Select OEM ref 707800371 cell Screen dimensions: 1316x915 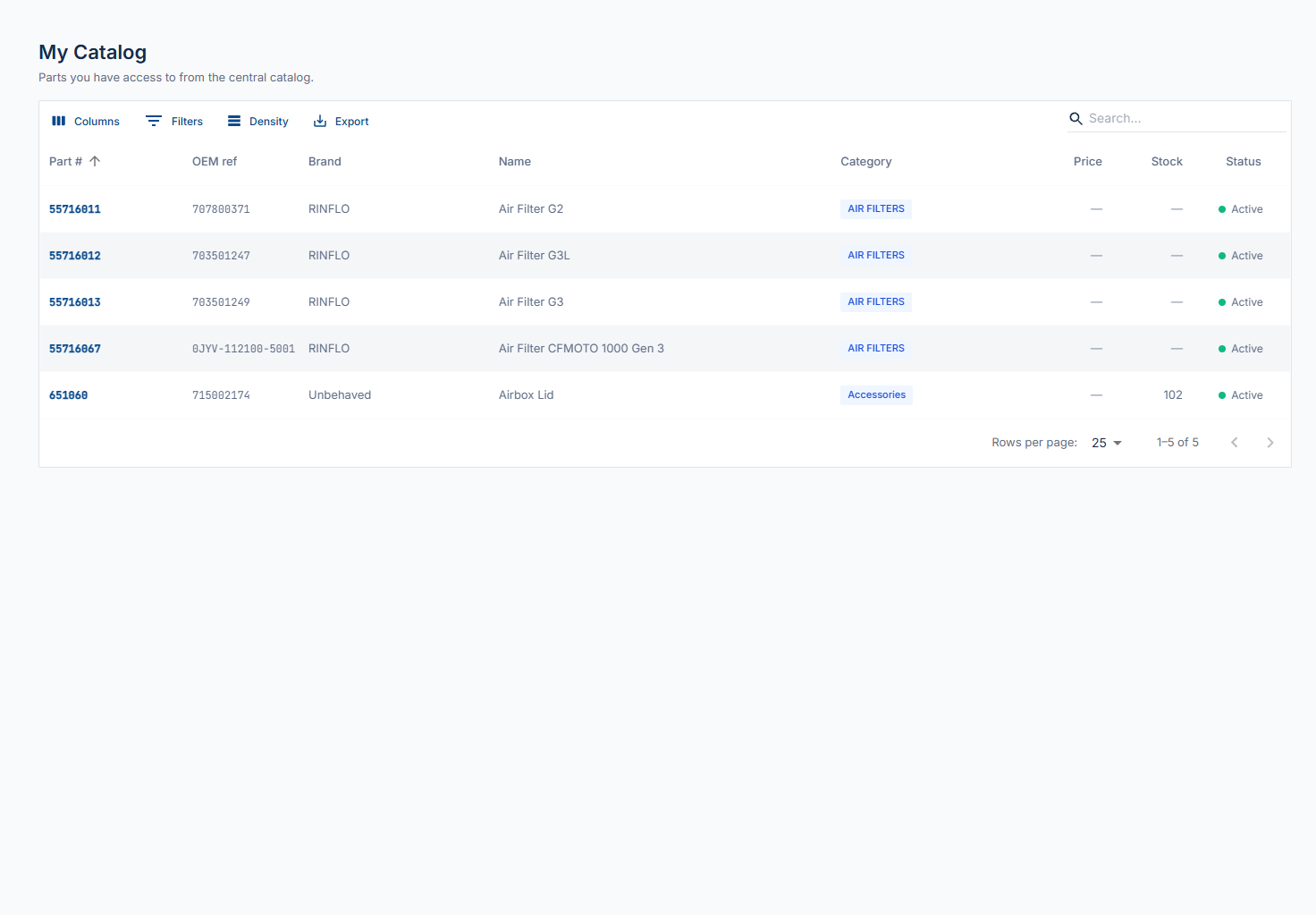pyautogui.click(x=221, y=209)
